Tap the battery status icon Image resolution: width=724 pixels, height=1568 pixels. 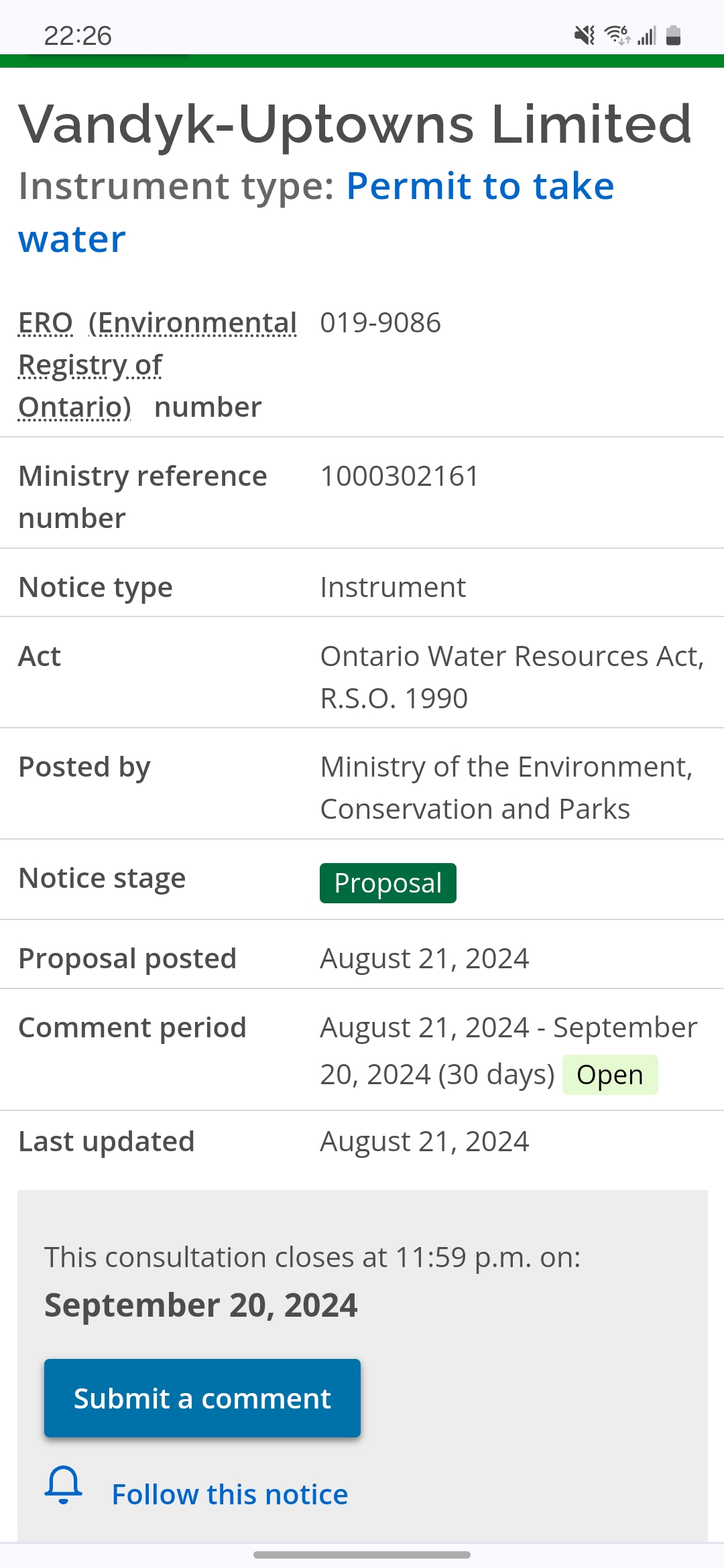[674, 36]
